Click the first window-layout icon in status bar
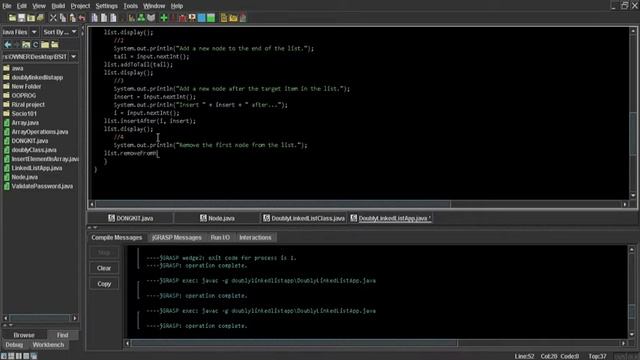This screenshot has width=640, height=360. click(x=4, y=356)
